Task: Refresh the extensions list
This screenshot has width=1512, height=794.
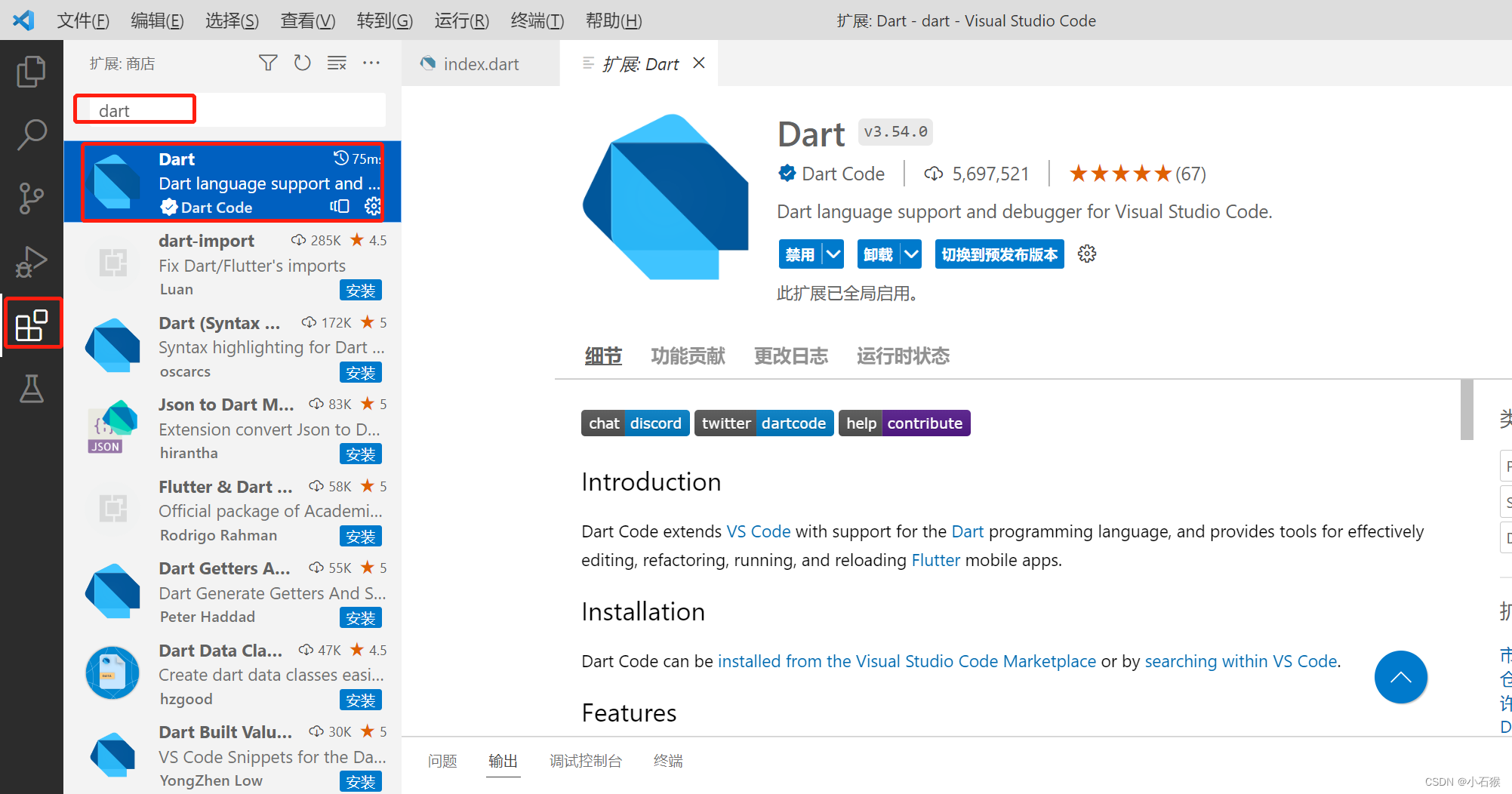Action: [302, 63]
